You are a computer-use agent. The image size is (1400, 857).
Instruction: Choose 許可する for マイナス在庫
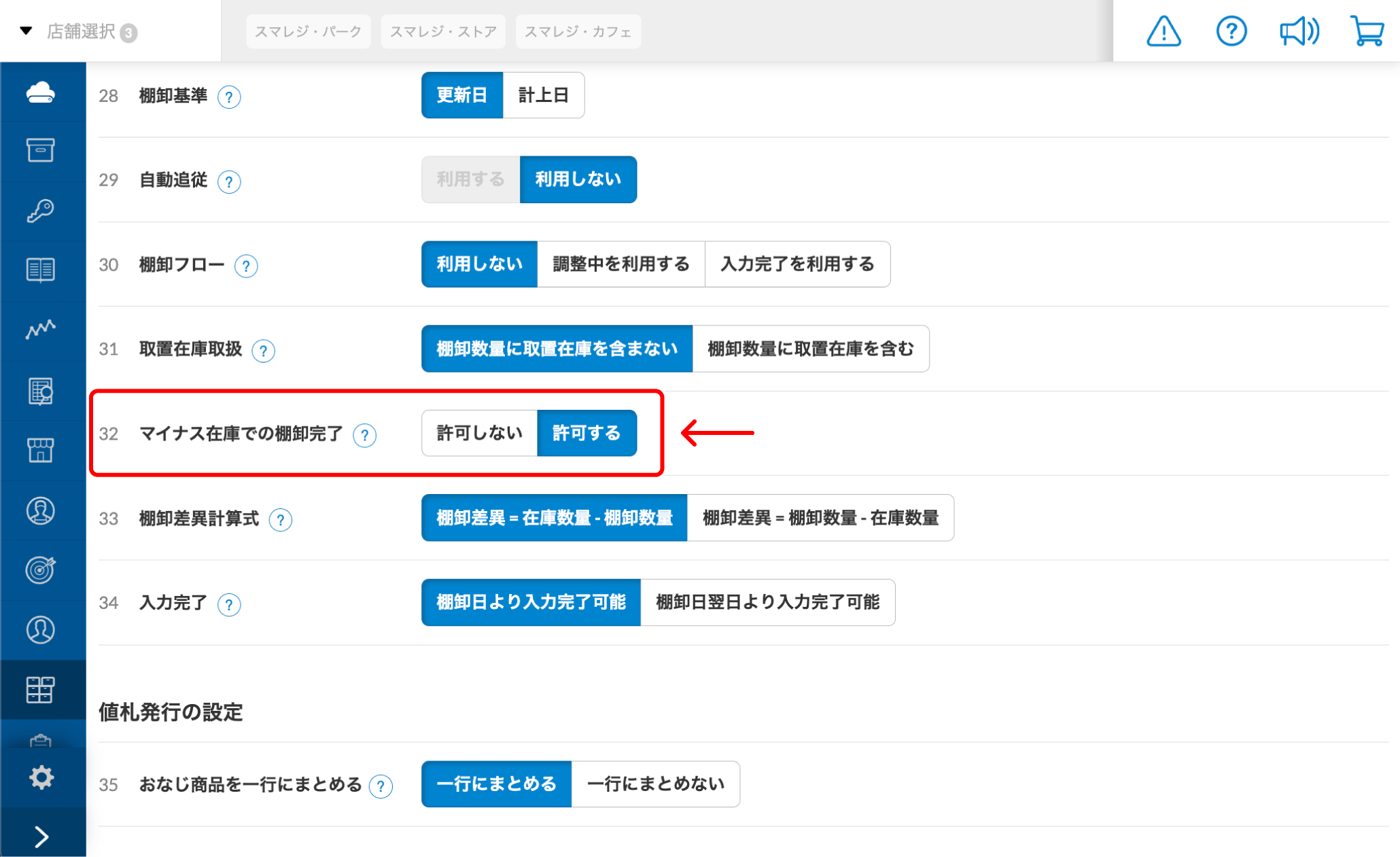(x=587, y=433)
